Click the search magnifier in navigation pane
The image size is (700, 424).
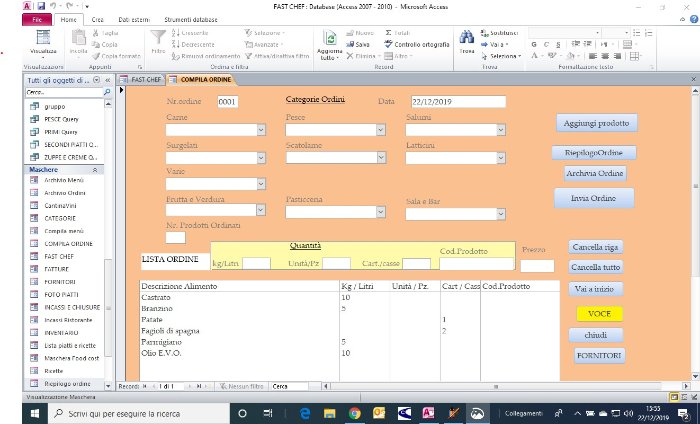click(107, 92)
